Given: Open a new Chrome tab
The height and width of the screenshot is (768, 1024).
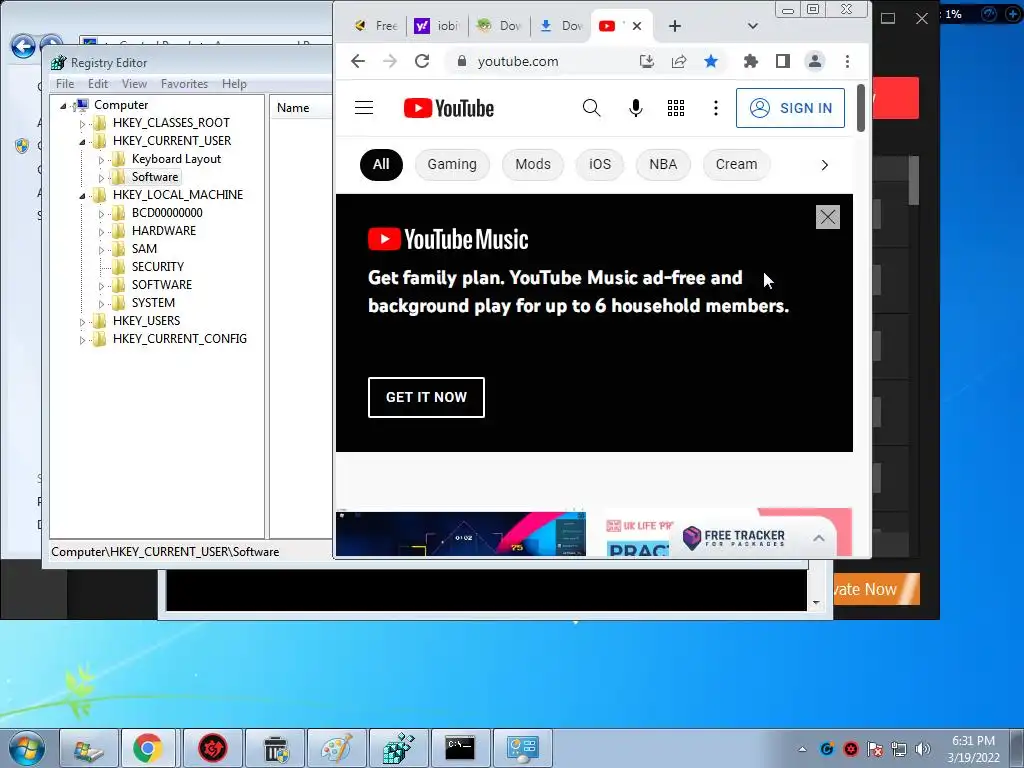Looking at the screenshot, I should (x=675, y=26).
